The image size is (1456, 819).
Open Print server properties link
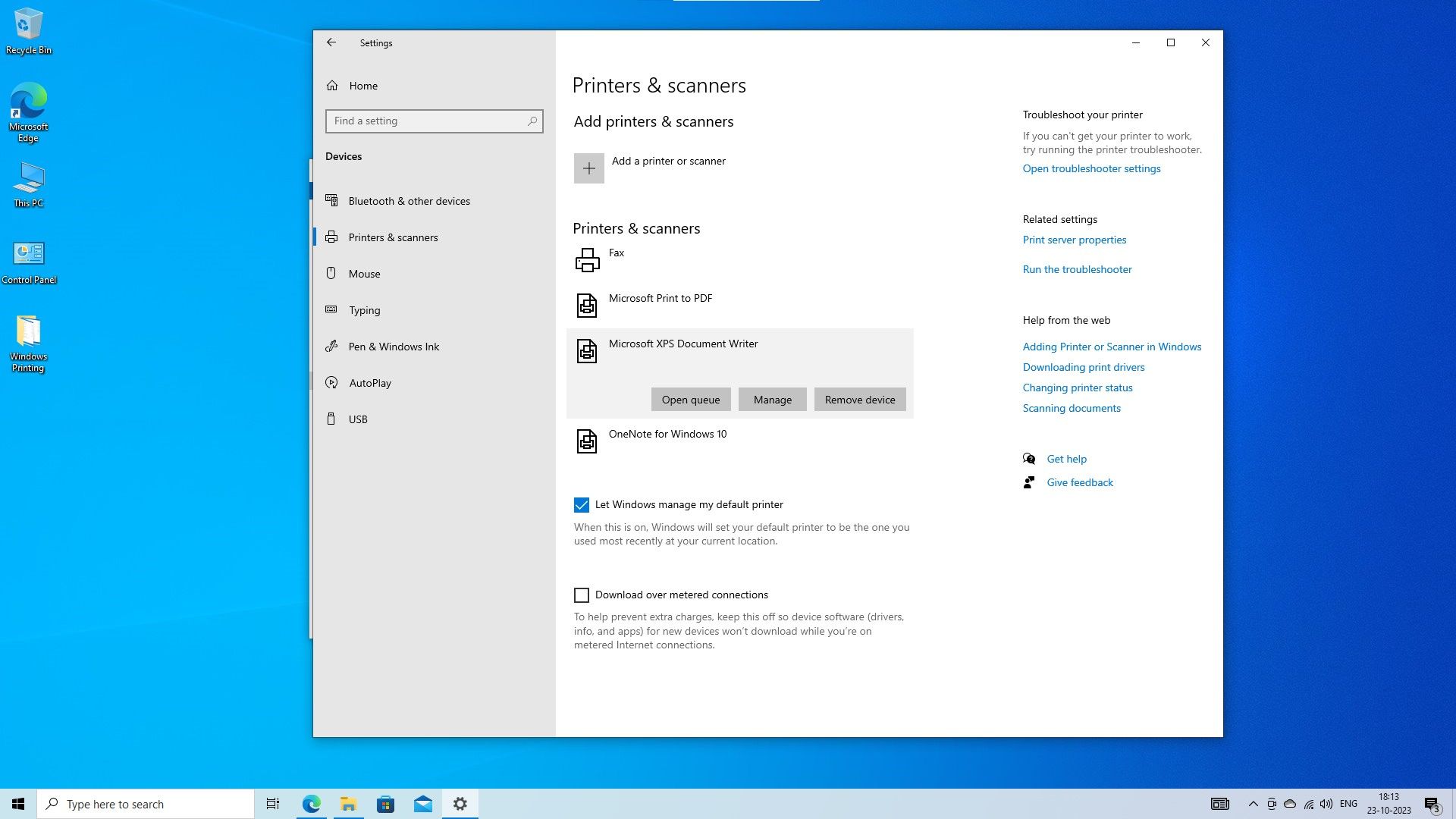(1074, 240)
